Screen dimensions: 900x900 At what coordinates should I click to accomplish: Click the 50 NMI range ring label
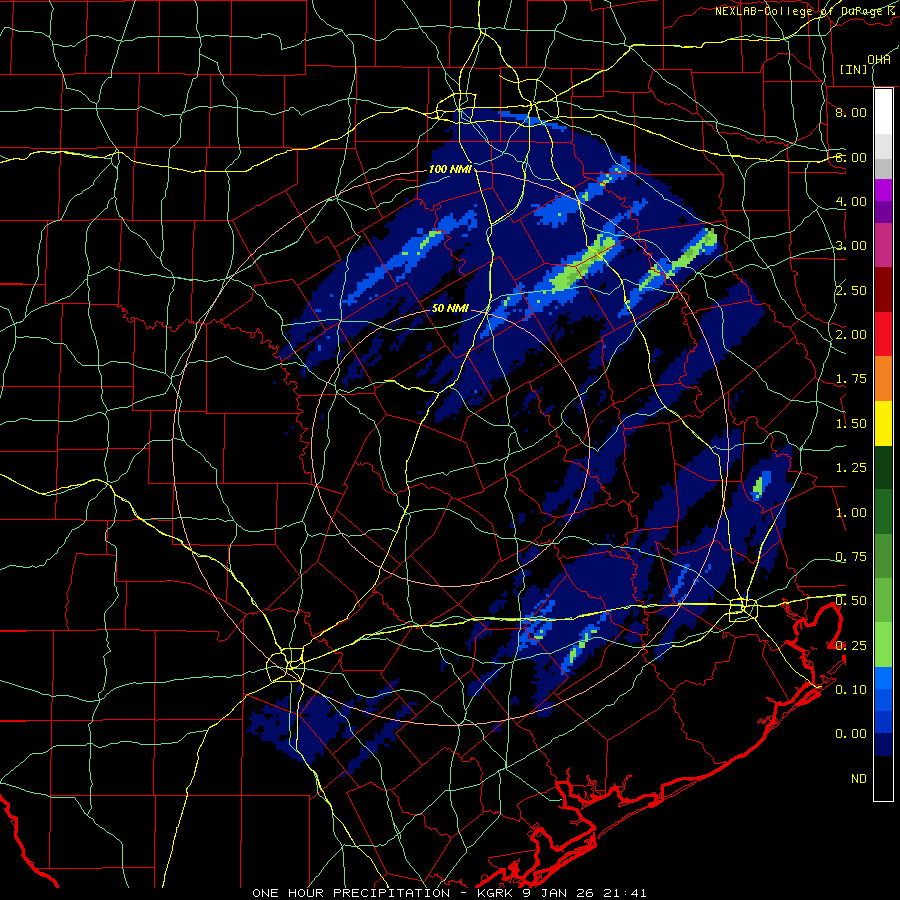pyautogui.click(x=450, y=308)
